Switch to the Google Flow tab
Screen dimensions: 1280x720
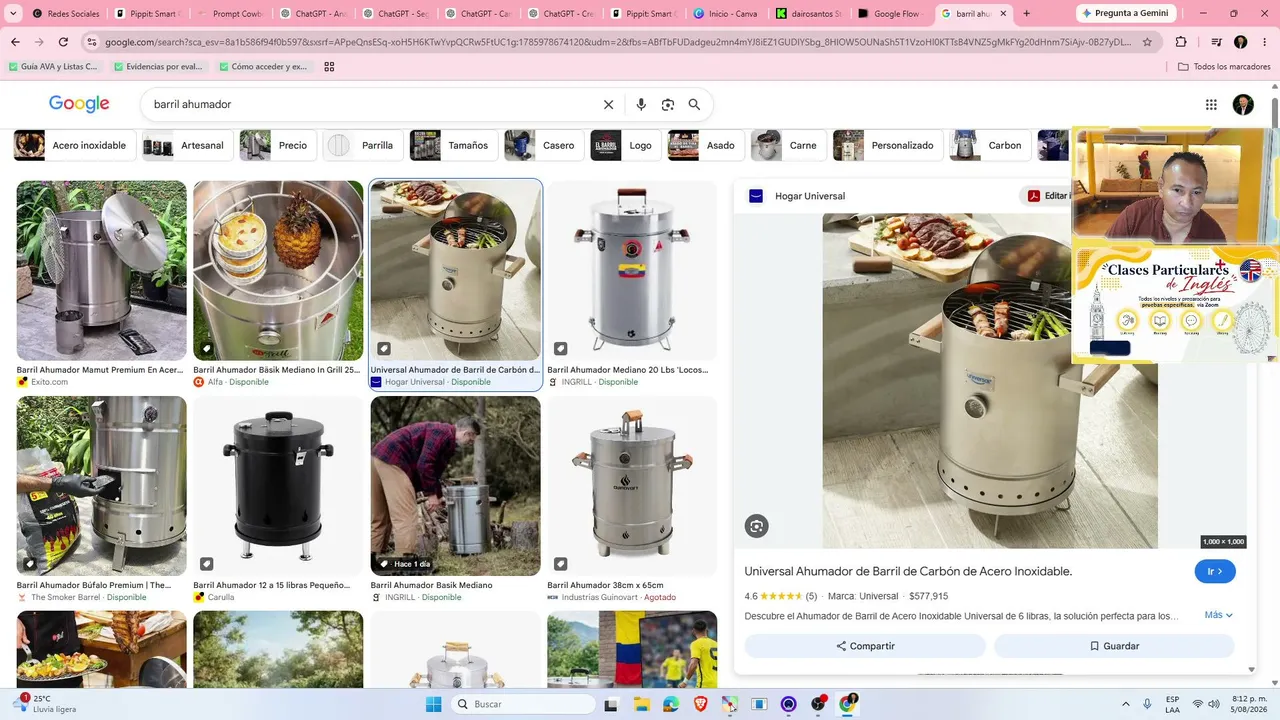point(890,14)
